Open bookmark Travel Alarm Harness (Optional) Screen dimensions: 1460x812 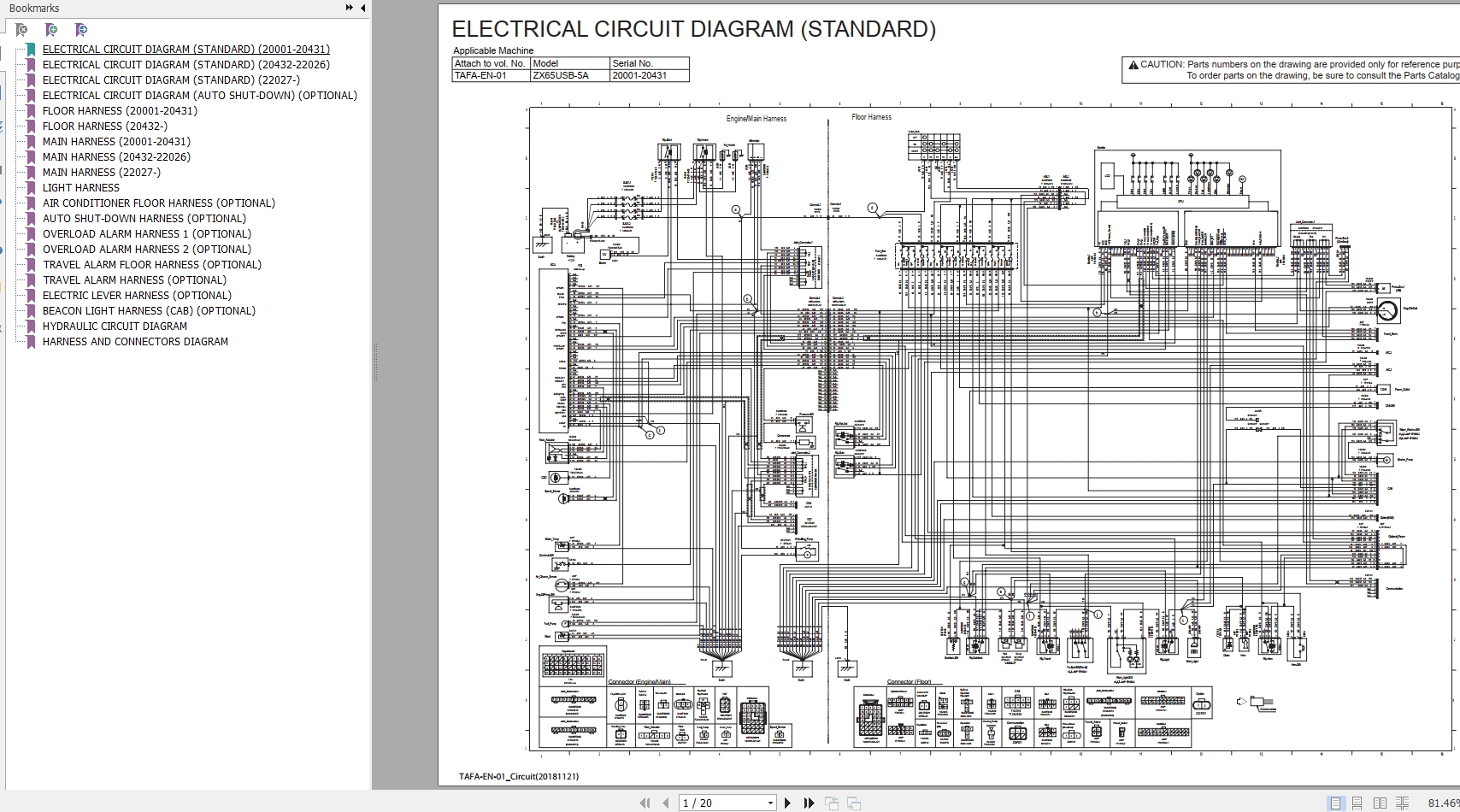click(x=135, y=280)
